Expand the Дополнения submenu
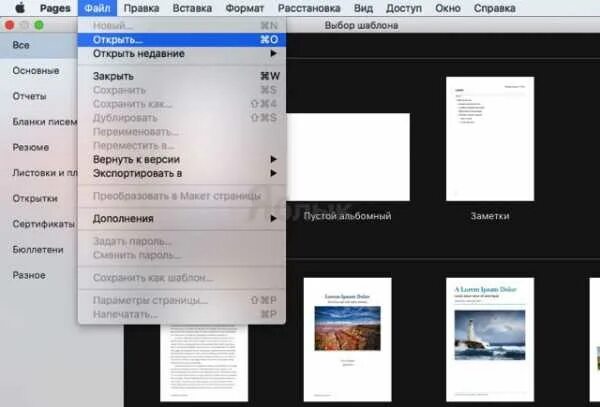The width and height of the screenshot is (600, 407). click(x=182, y=218)
